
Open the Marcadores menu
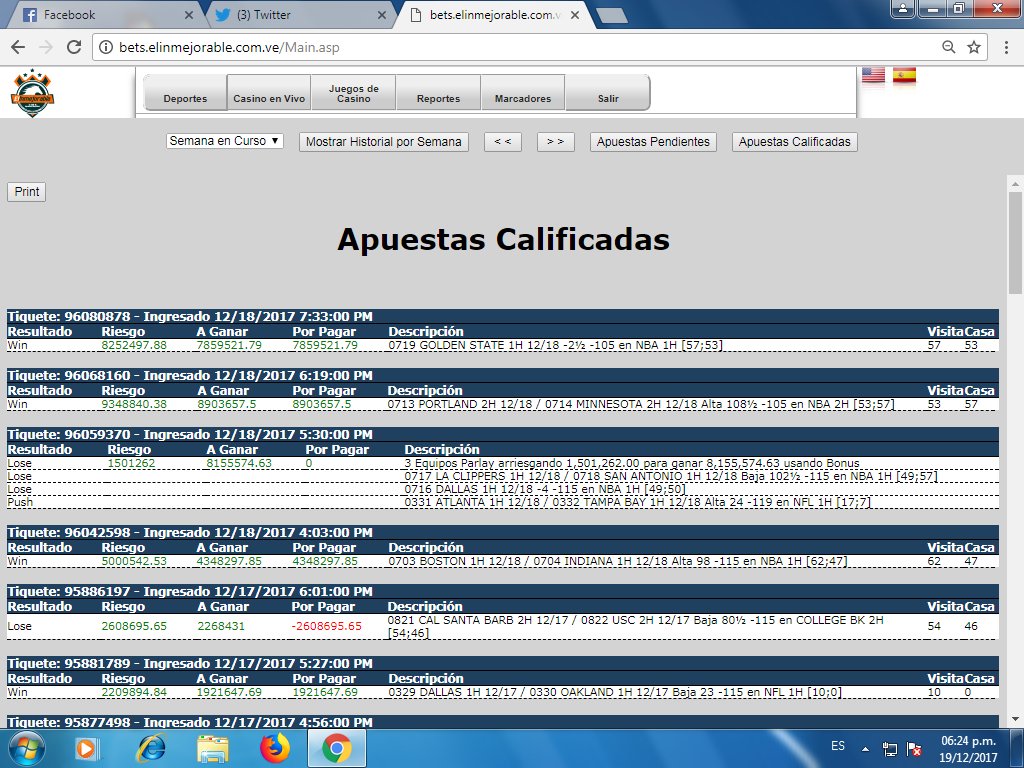tap(522, 93)
